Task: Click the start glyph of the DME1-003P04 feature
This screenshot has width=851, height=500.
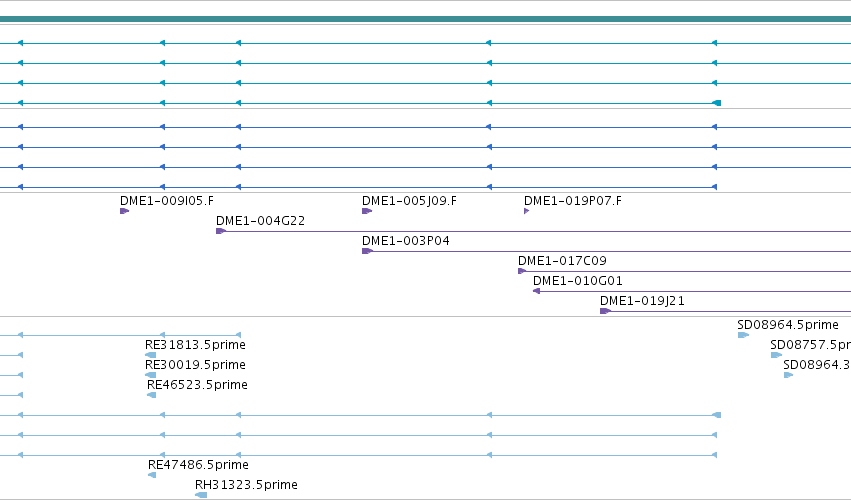Action: coord(367,251)
